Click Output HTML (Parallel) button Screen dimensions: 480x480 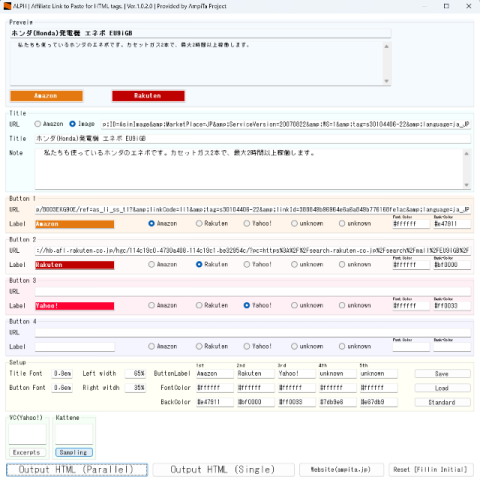(x=77, y=470)
